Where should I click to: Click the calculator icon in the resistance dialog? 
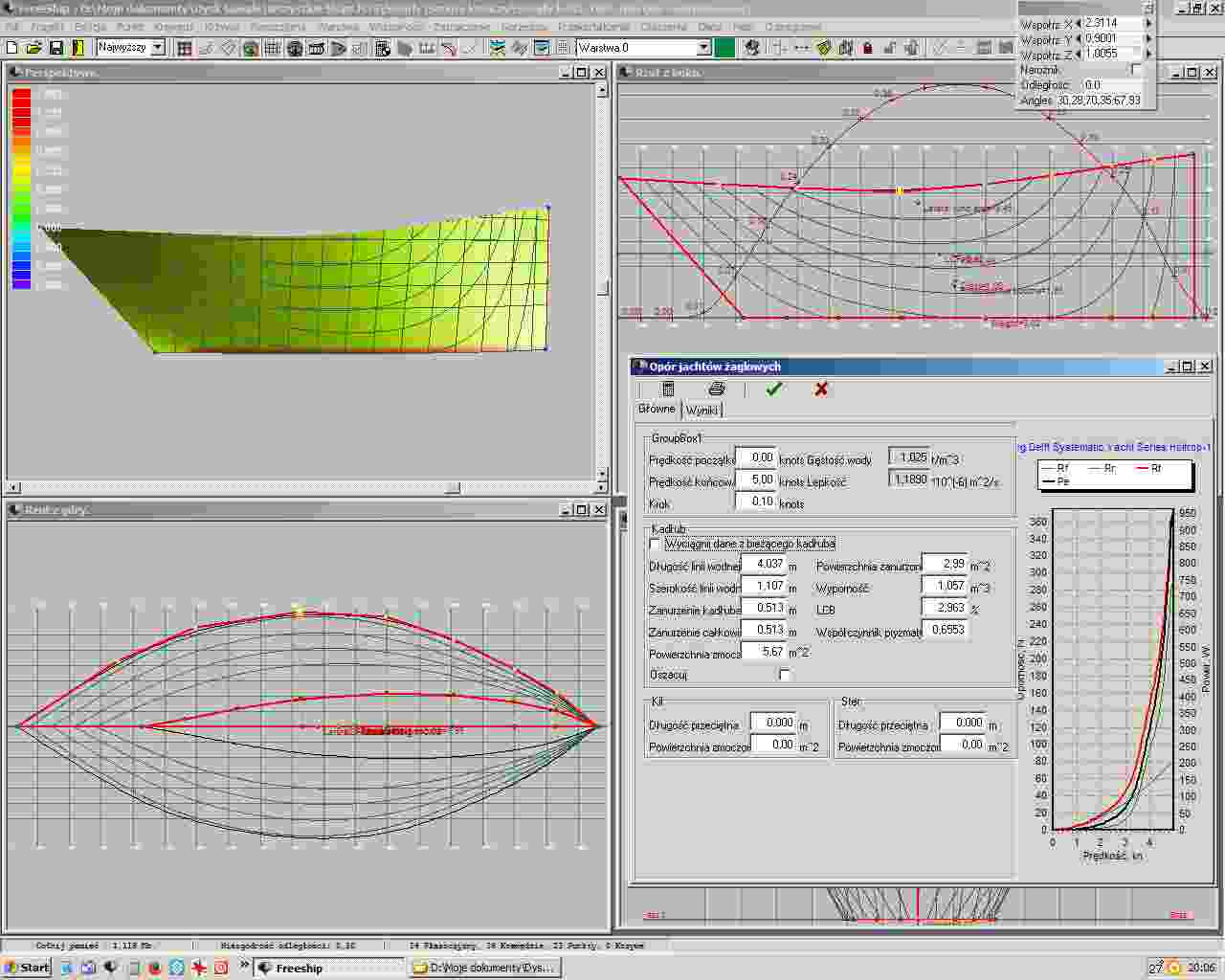pyautogui.click(x=668, y=389)
